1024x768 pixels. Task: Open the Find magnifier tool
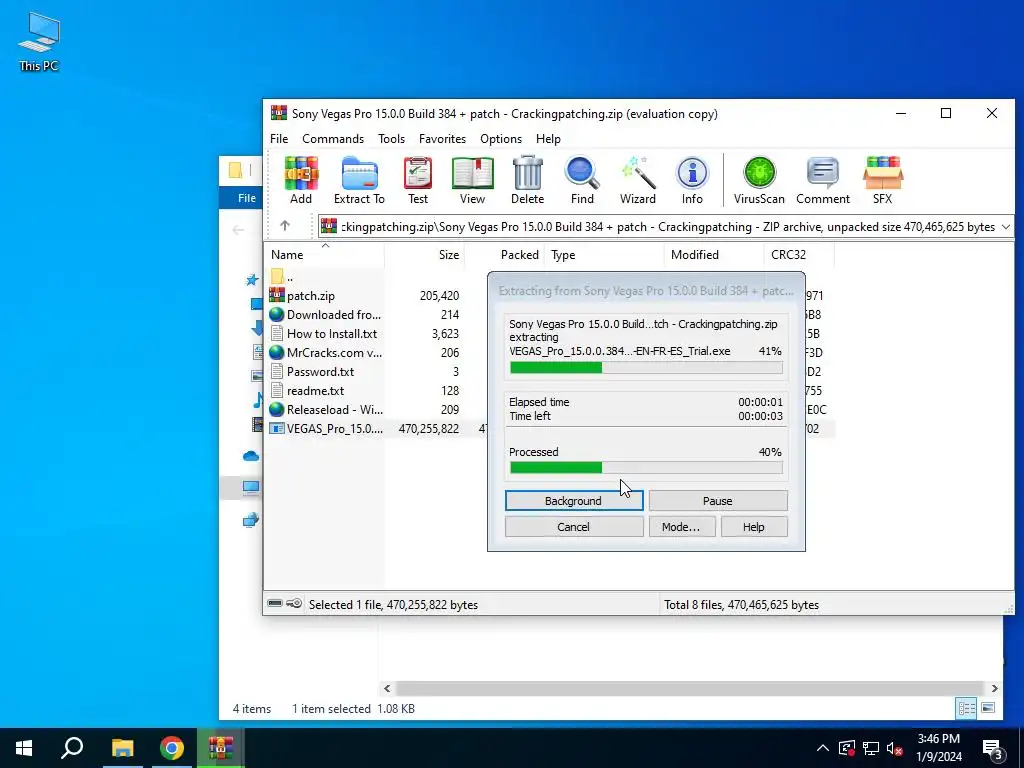tap(582, 181)
